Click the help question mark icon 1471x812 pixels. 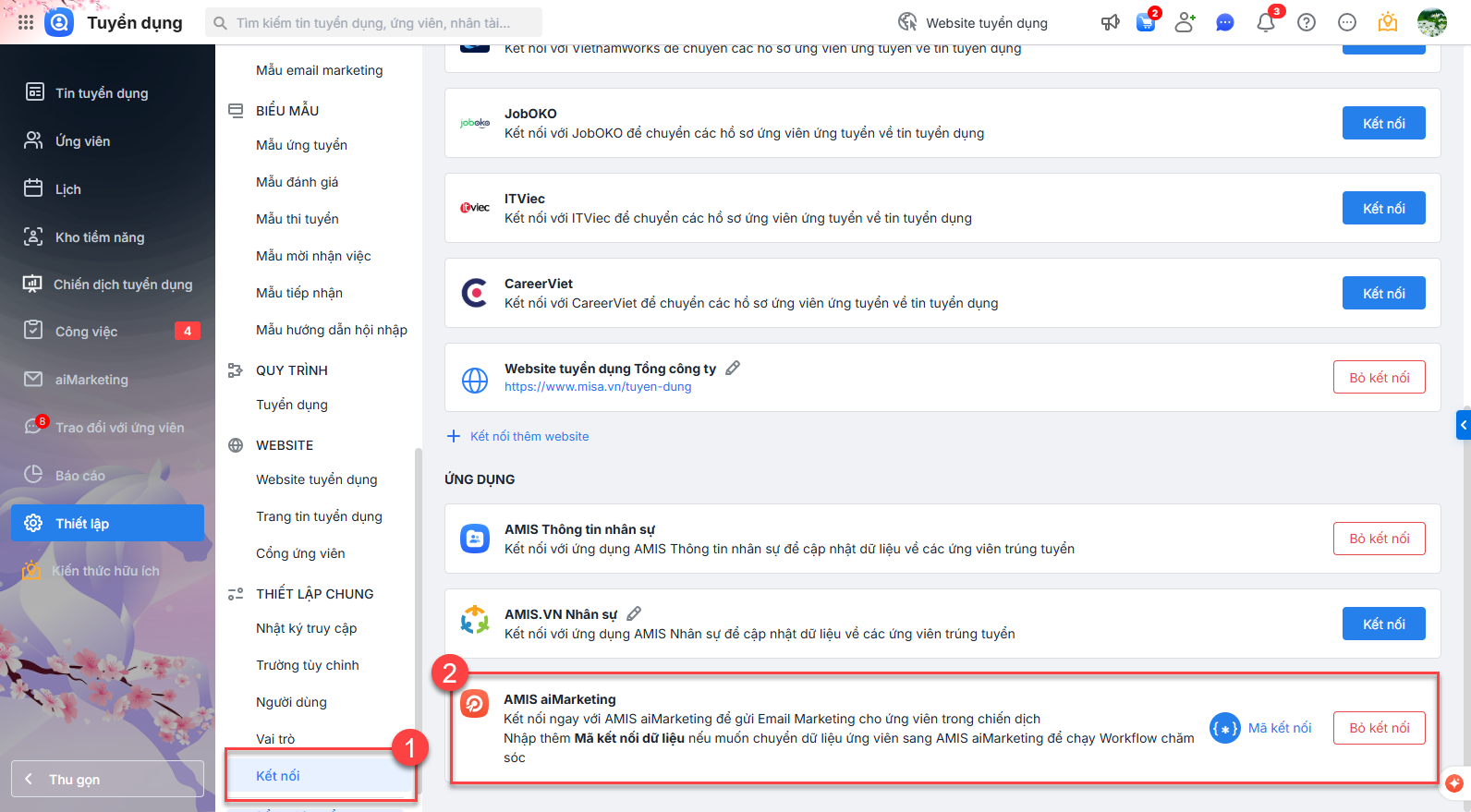pos(1307,22)
